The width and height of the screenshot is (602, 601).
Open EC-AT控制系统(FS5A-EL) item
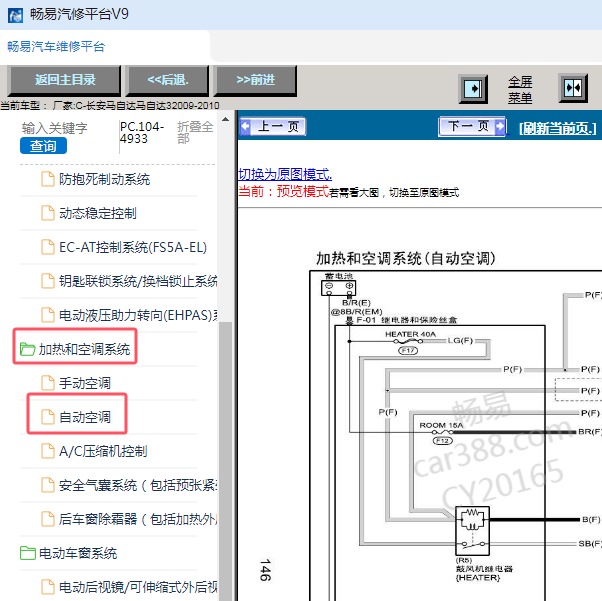tap(133, 247)
